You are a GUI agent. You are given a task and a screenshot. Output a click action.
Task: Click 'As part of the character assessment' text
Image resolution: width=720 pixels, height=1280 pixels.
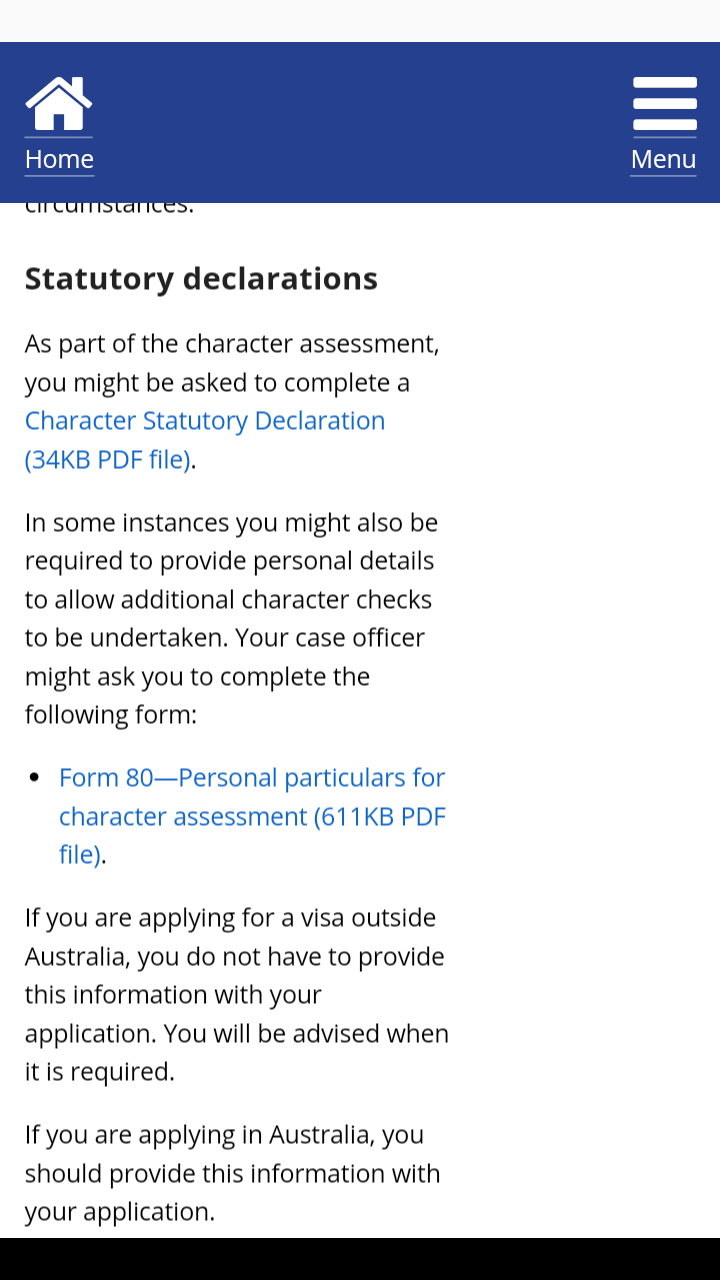click(232, 343)
